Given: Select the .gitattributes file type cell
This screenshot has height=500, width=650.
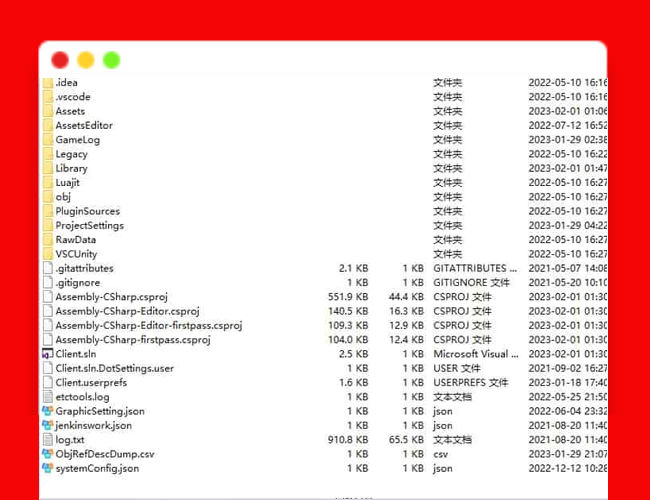Looking at the screenshot, I should tap(475, 268).
